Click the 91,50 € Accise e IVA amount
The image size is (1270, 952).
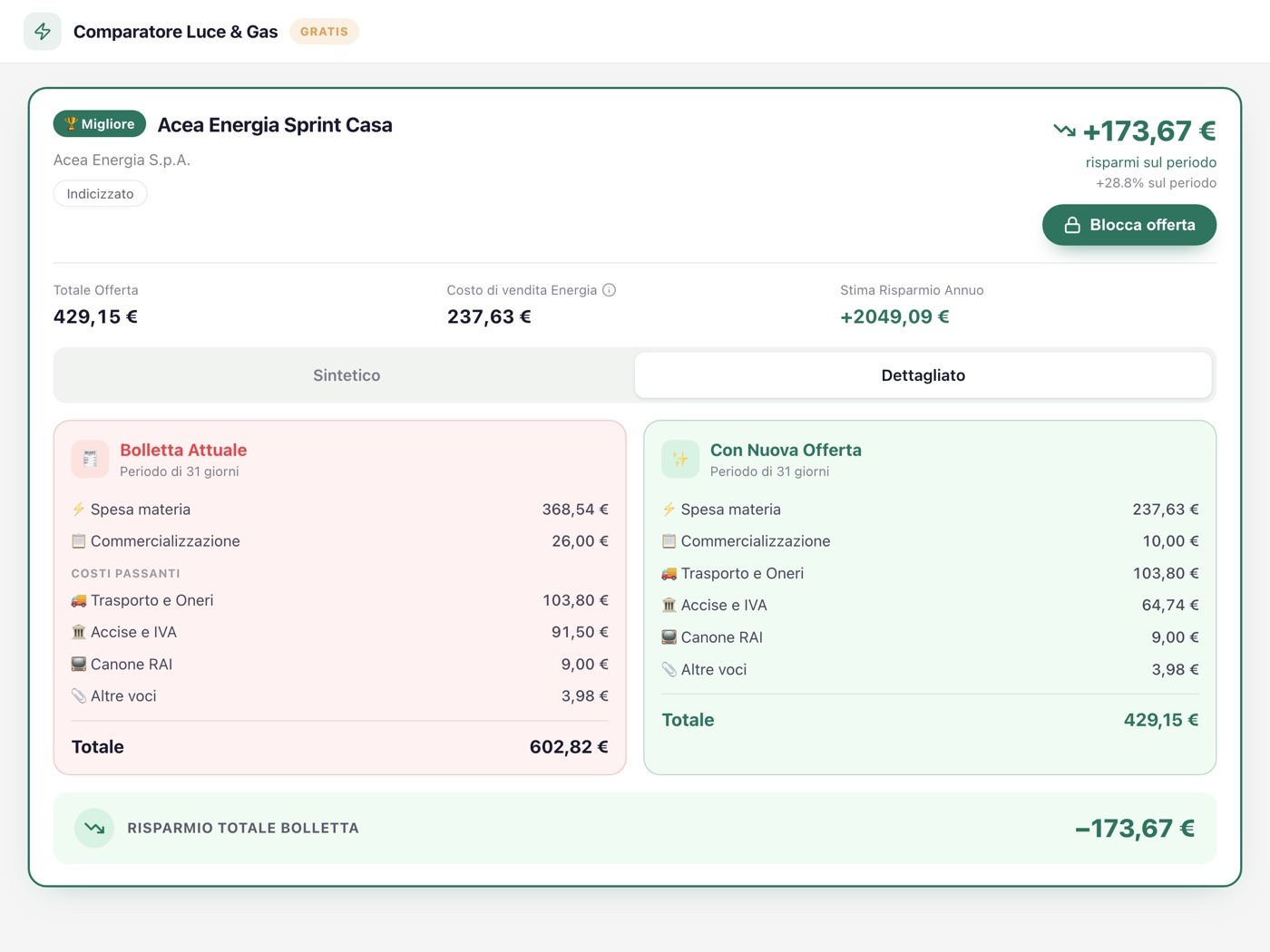(x=581, y=632)
